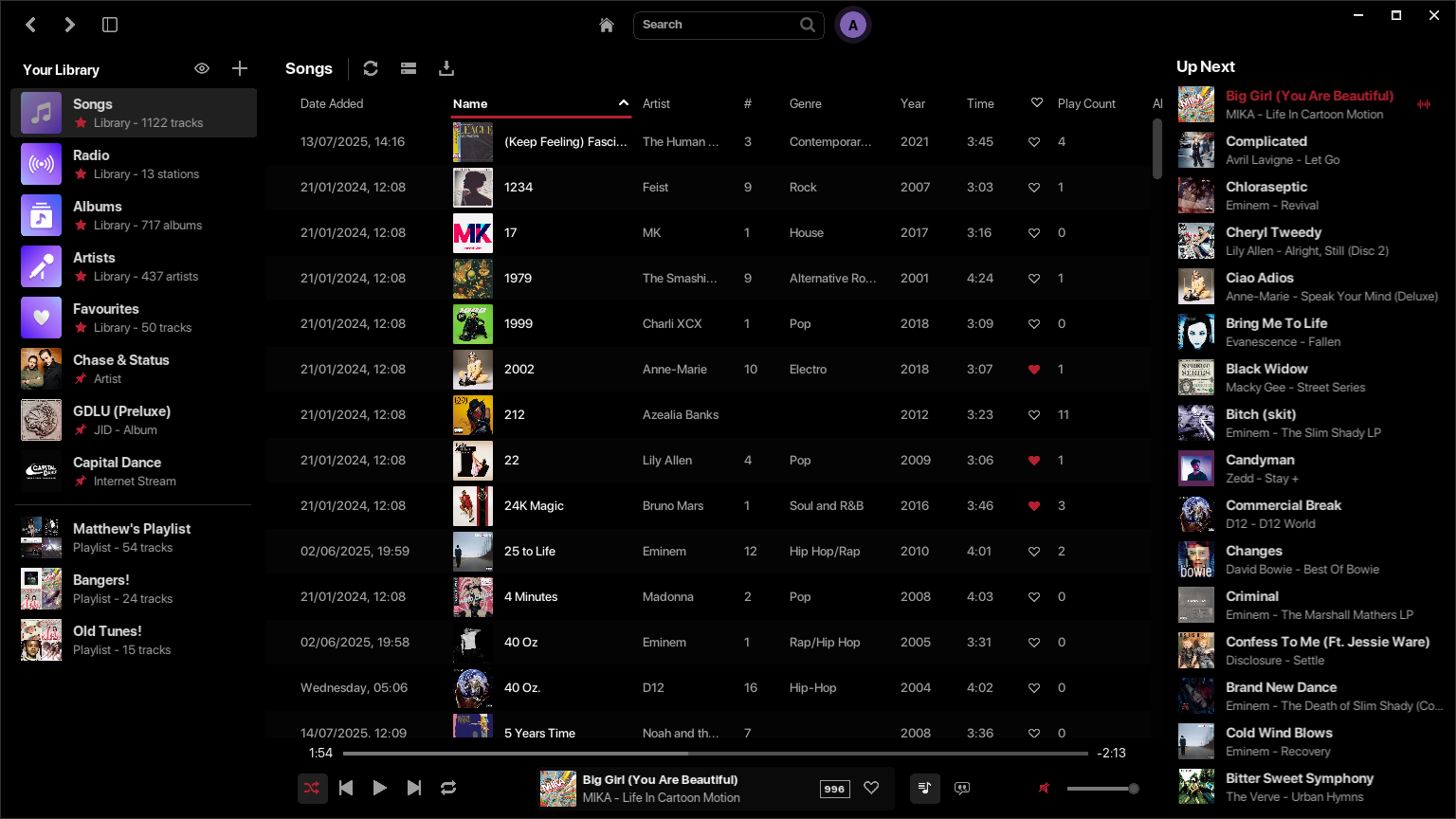Open the play queue panel icon
The image size is (1456, 819).
tap(925, 788)
